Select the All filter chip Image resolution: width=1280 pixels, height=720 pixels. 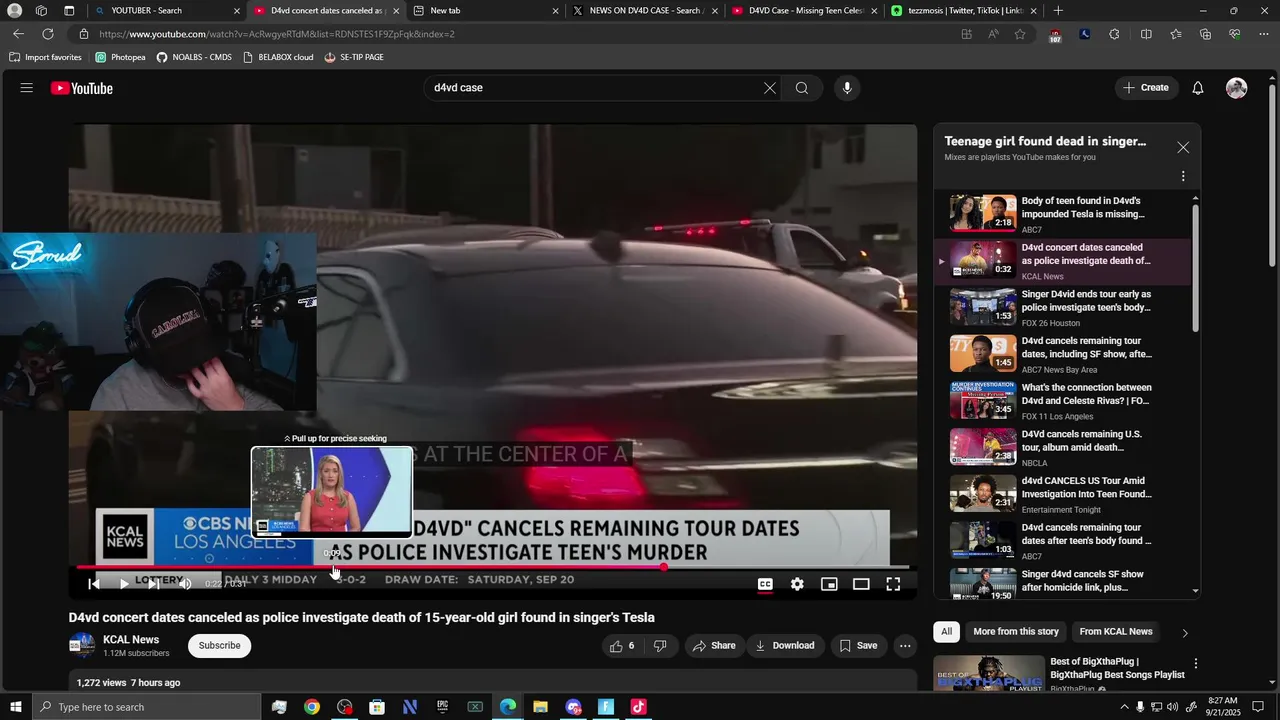[x=946, y=632]
